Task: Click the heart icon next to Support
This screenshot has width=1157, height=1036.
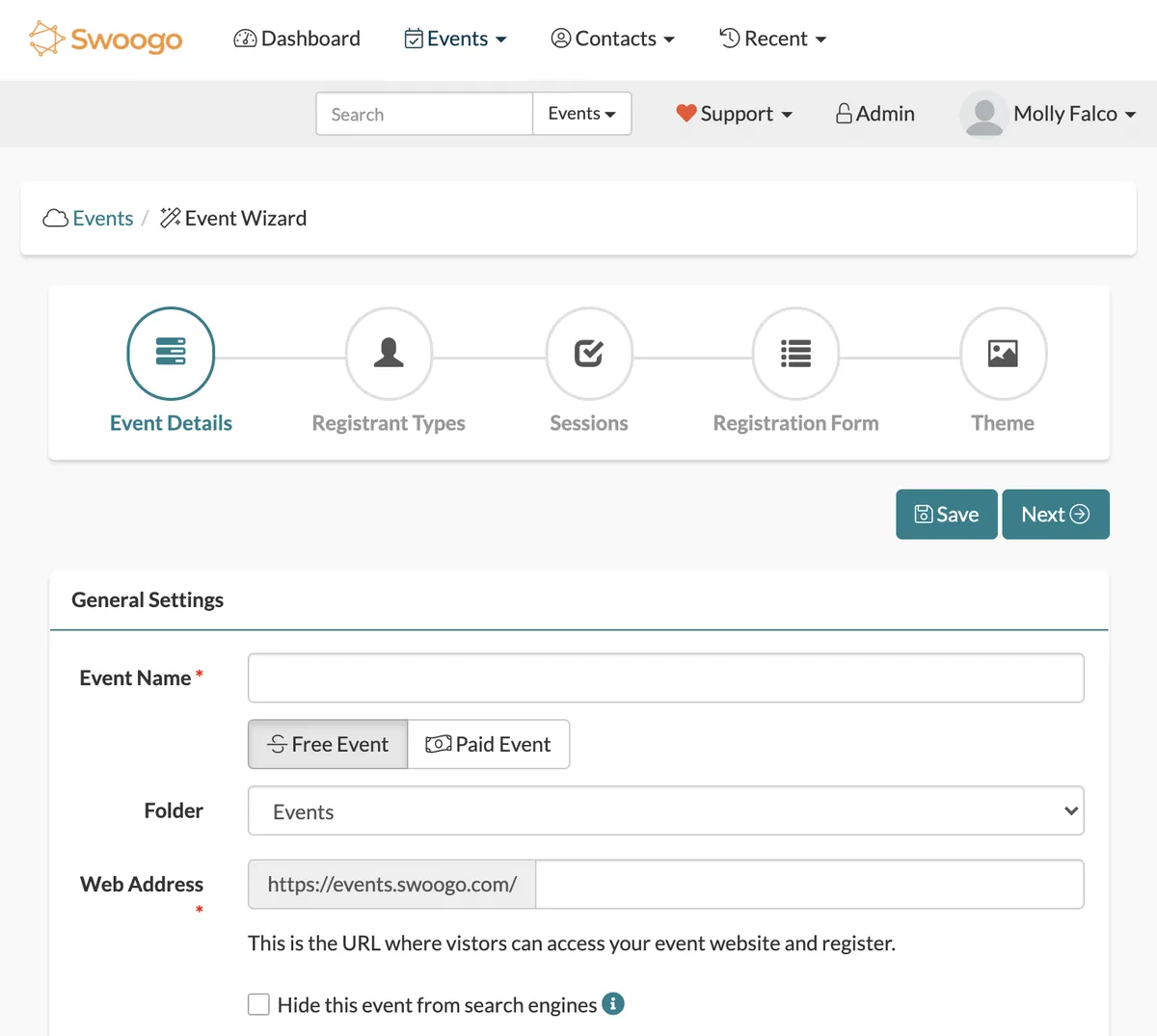Action: tap(686, 114)
